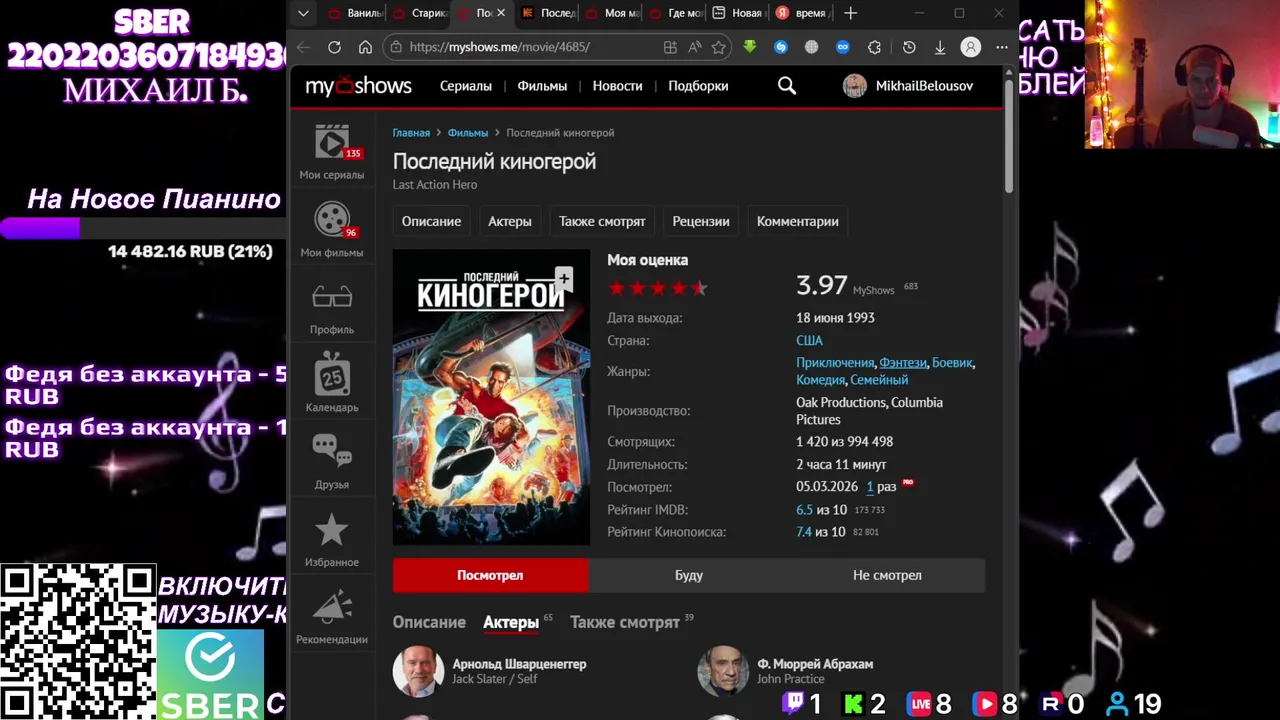Screen dimensions: 1280x720
Task: Add this page to browser favorites
Action: (718, 47)
